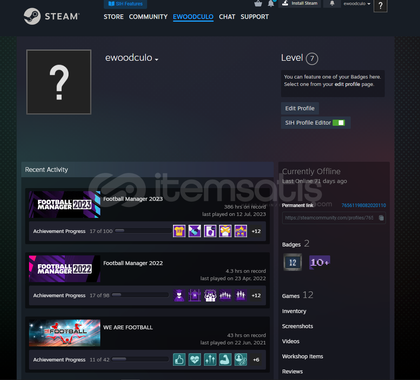Show the +12 more achievements for Football Manager 2023

tap(256, 231)
